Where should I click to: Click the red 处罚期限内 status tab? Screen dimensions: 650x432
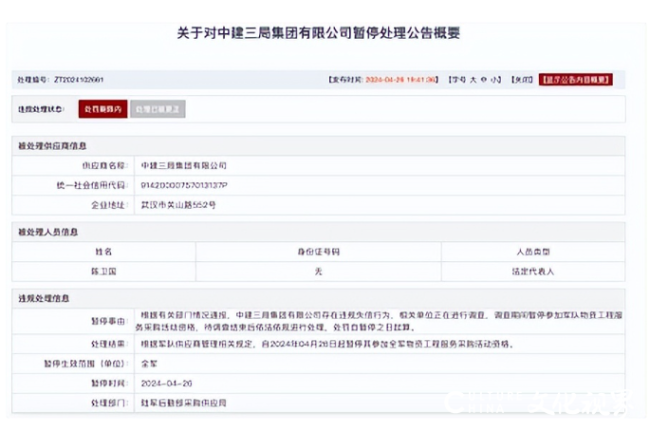[102, 109]
